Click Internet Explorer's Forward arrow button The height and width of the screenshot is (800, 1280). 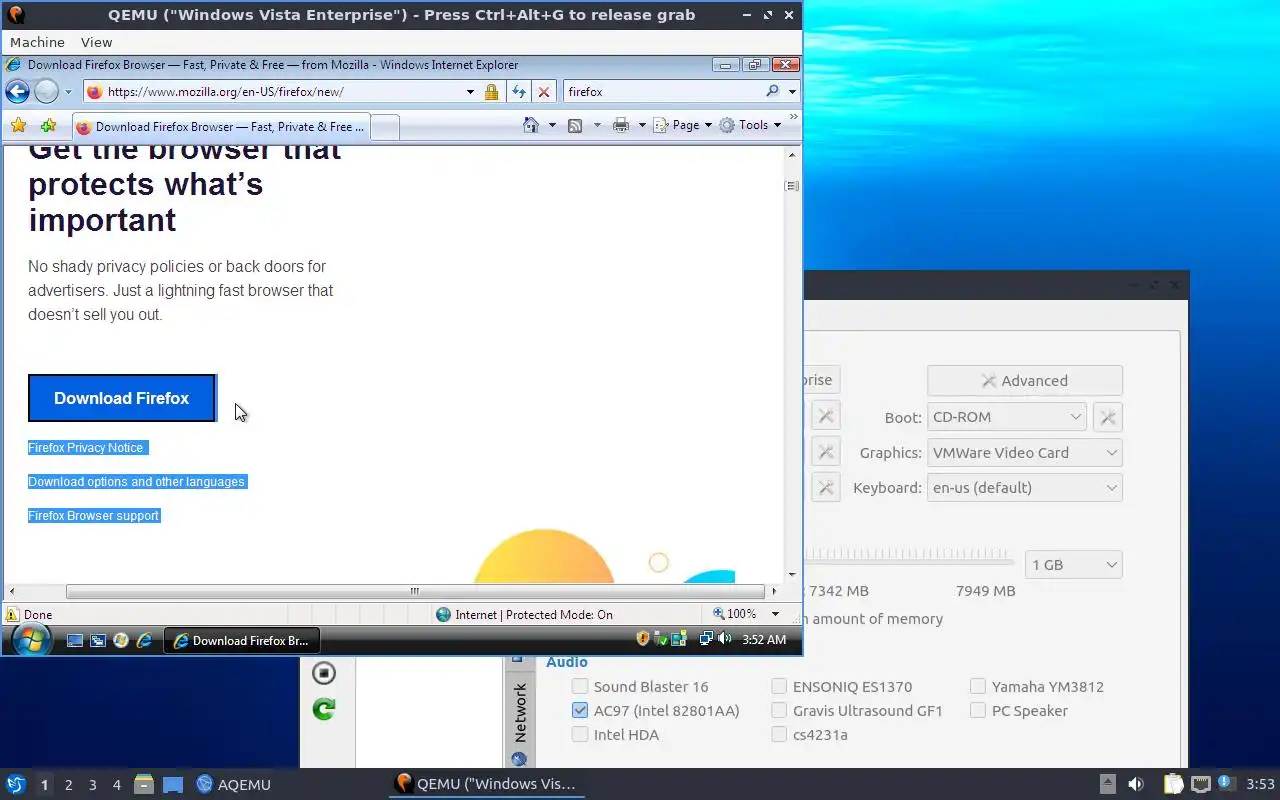[46, 92]
